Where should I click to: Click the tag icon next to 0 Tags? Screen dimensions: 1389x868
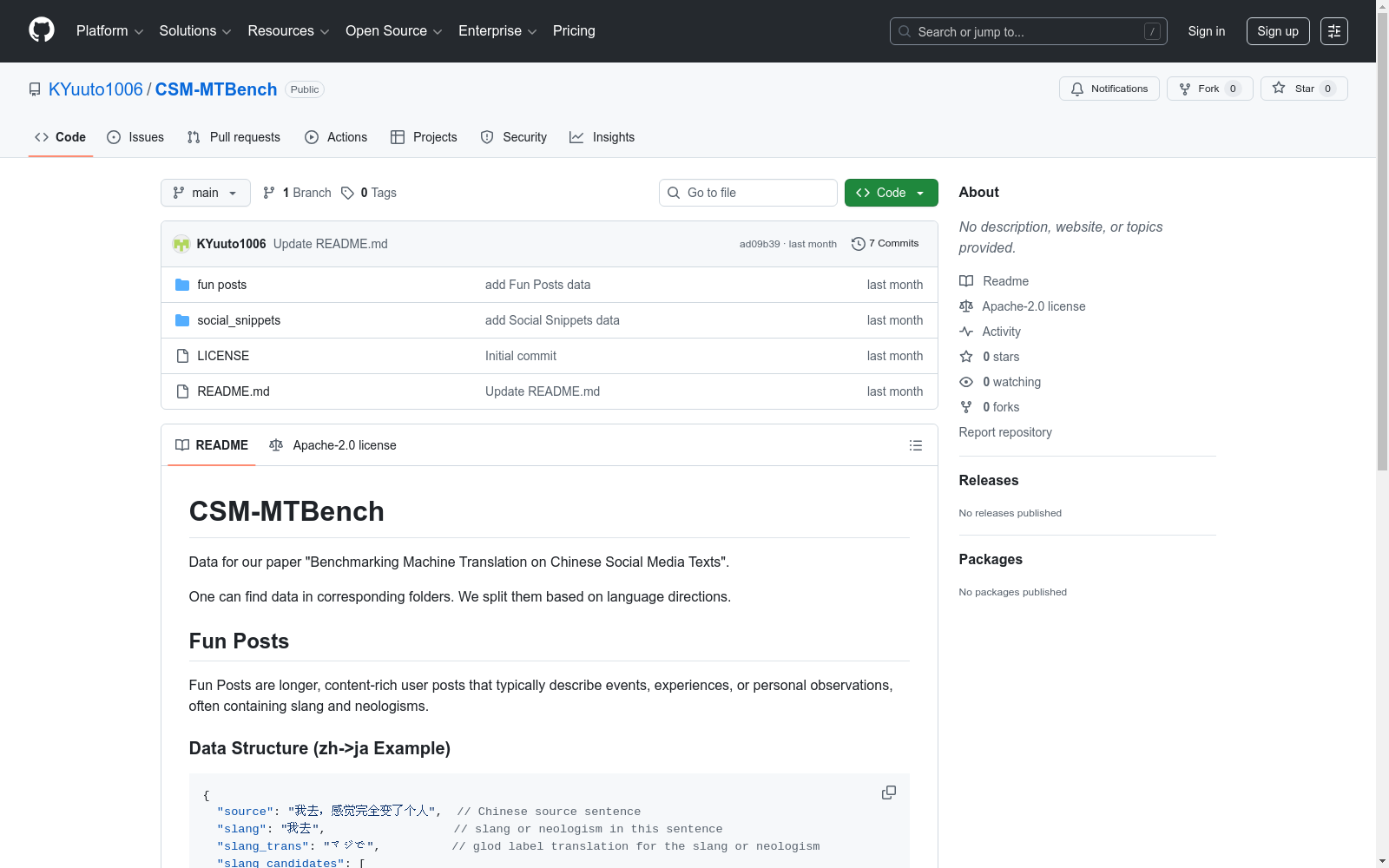coord(347,193)
